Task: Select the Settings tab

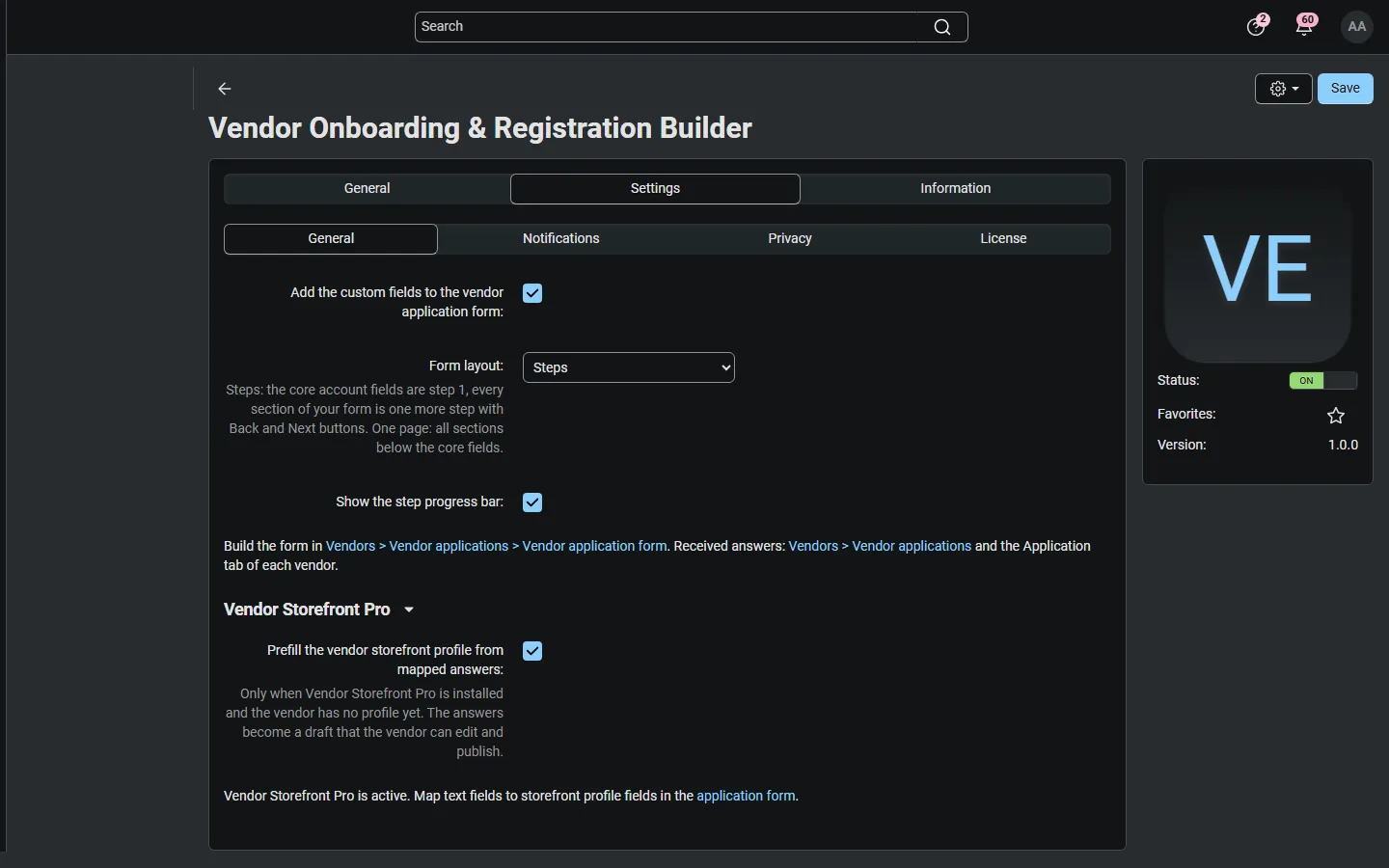Action: [656, 189]
